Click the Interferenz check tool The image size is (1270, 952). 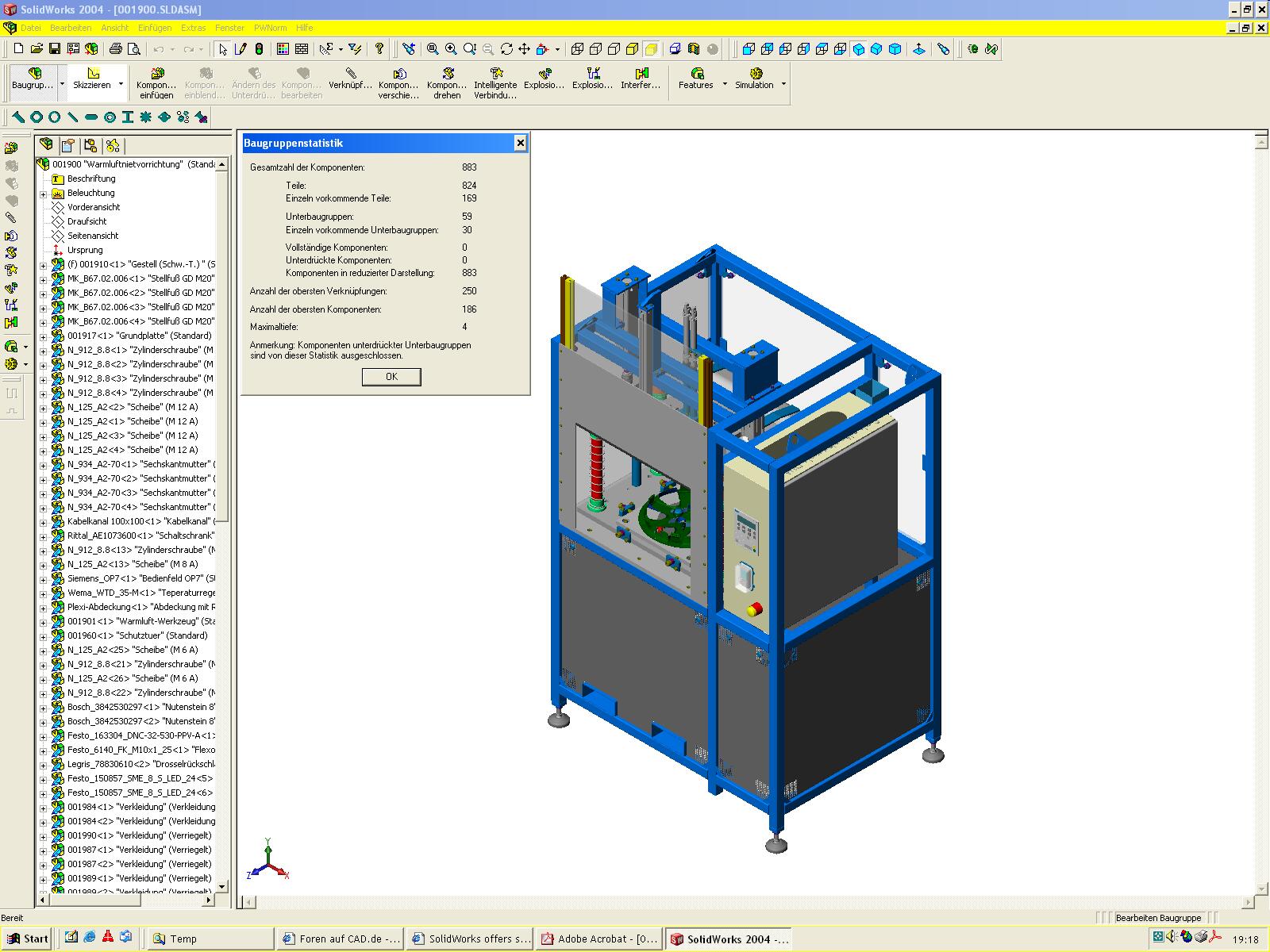coord(640,79)
